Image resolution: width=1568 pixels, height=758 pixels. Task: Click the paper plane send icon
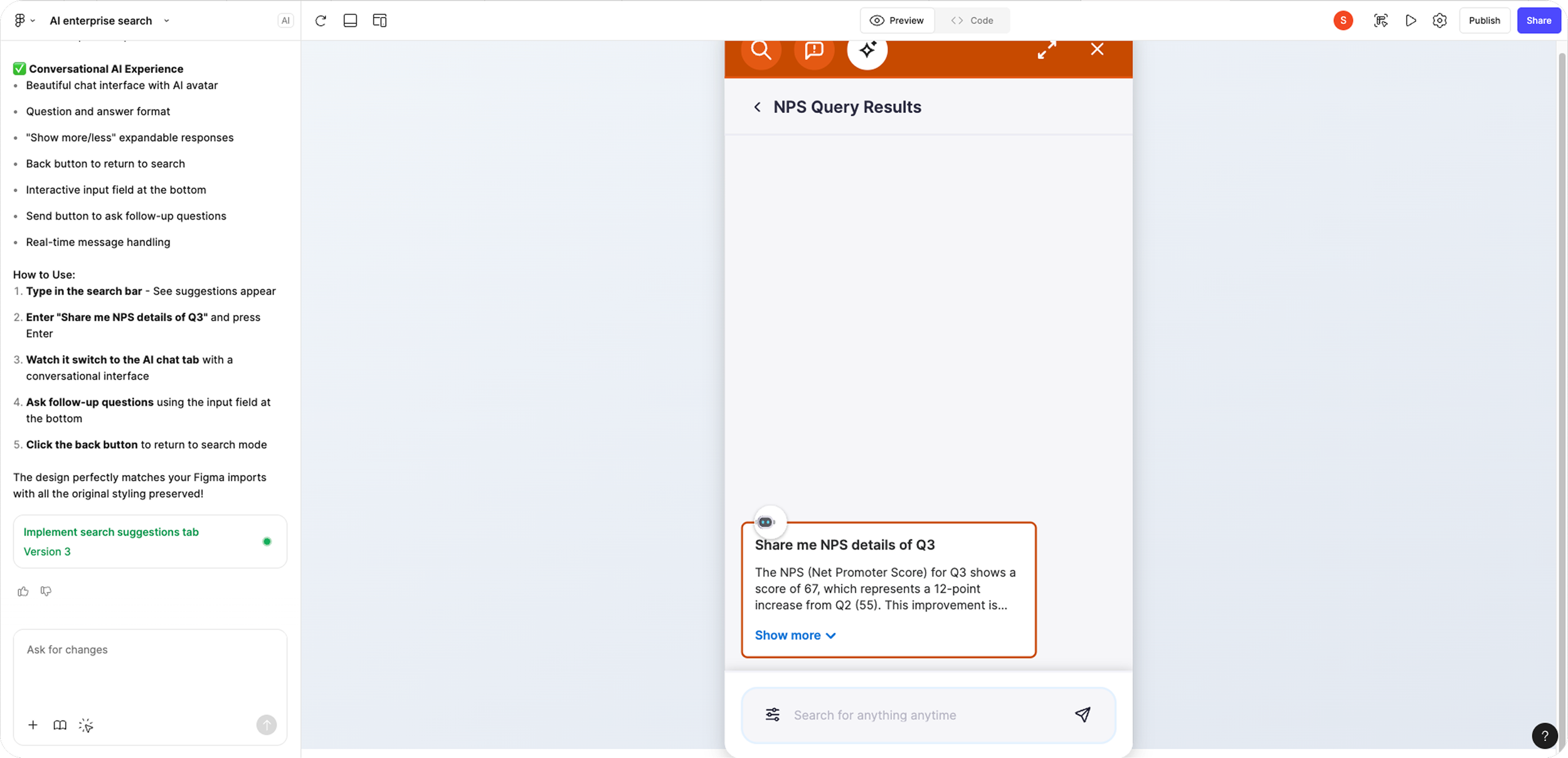pos(1083,715)
